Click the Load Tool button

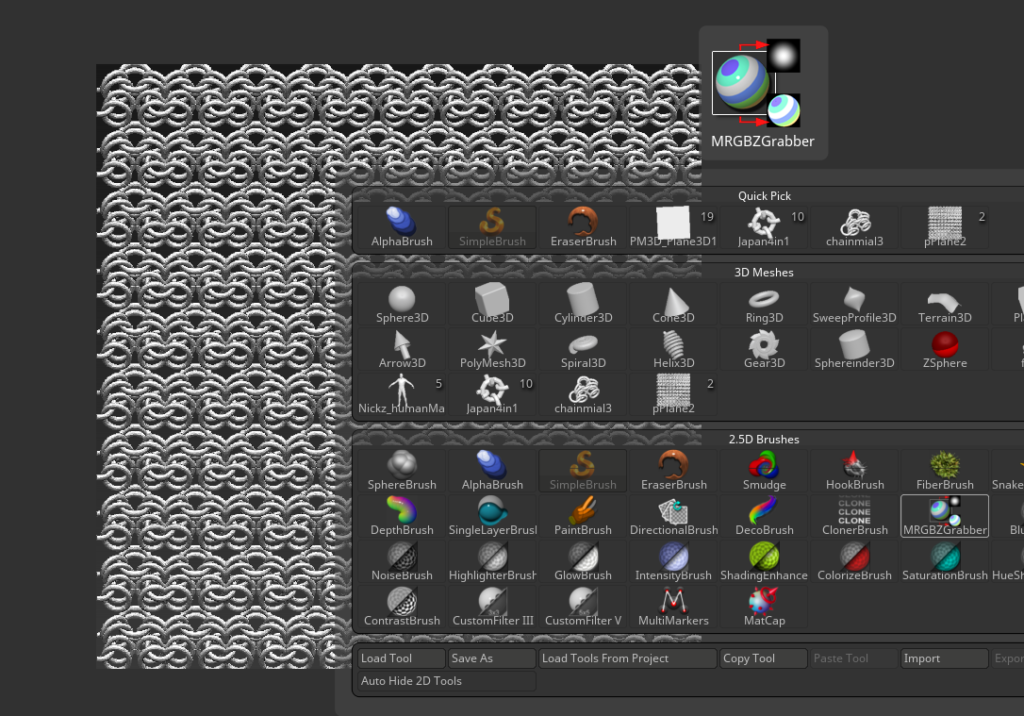pos(402,659)
